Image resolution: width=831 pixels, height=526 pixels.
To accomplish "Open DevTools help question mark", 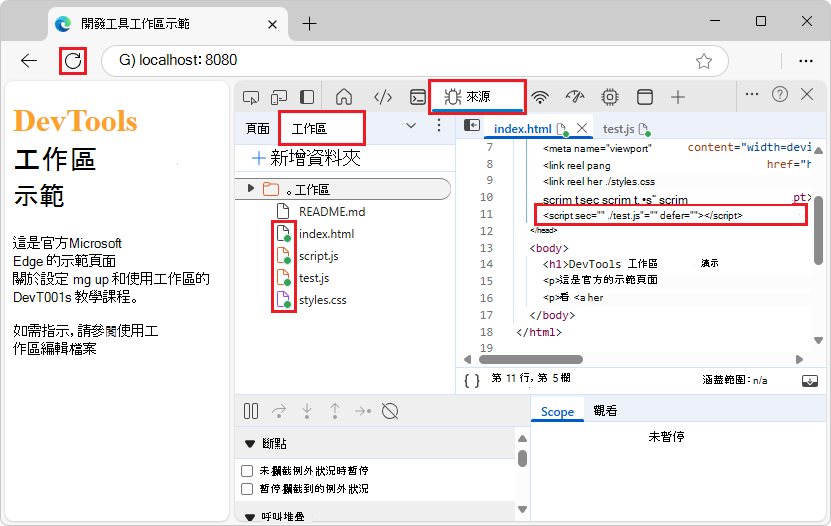I will click(x=780, y=94).
